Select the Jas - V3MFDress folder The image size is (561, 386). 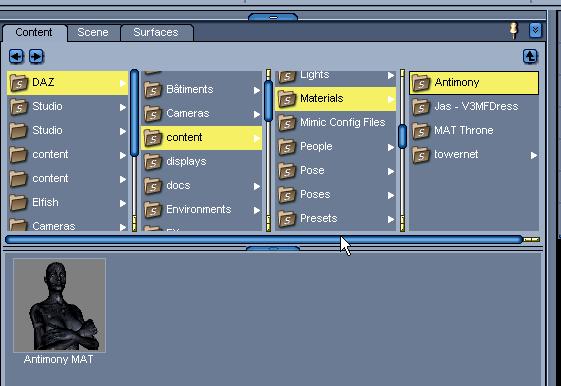474,107
